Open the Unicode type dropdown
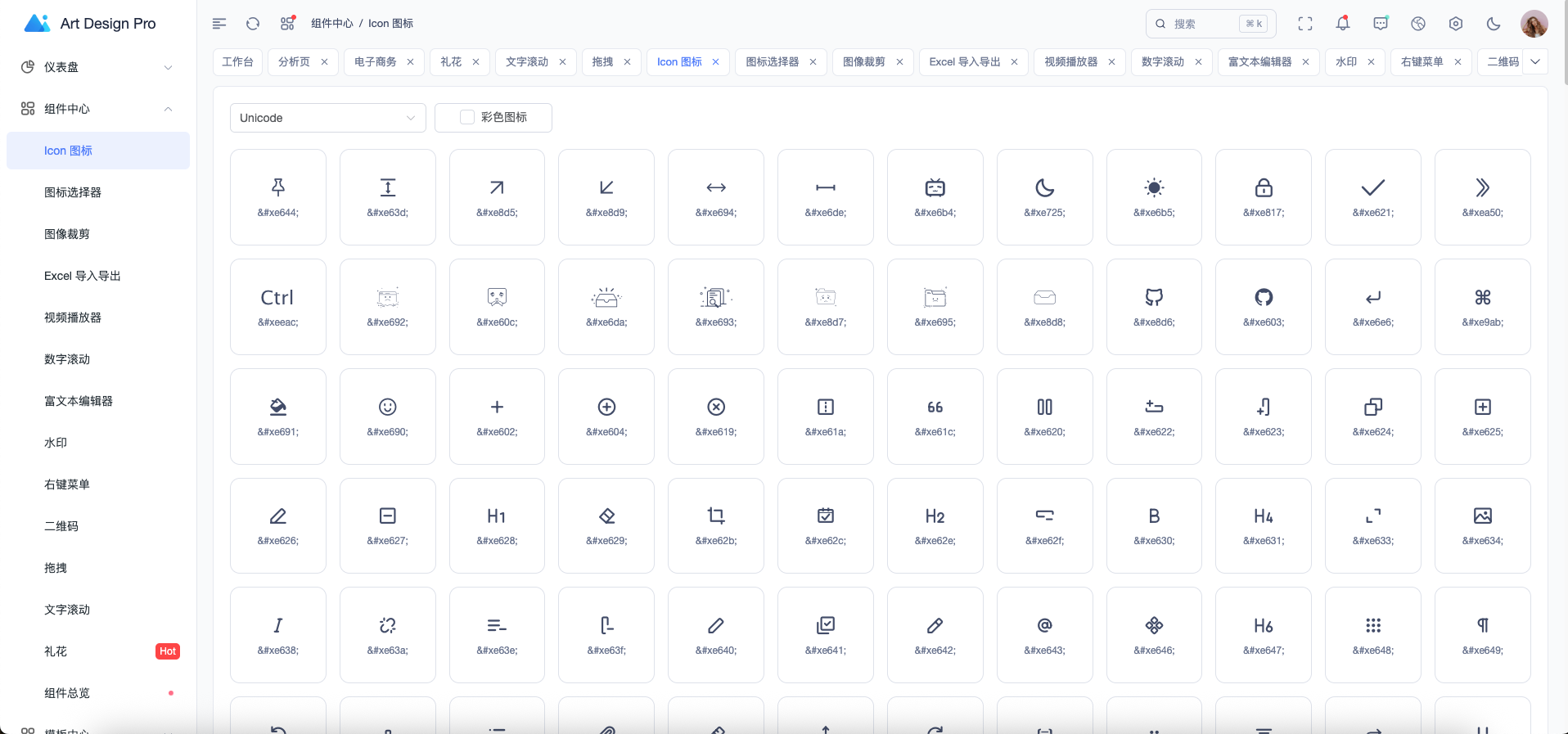The height and width of the screenshot is (734, 1568). tap(327, 118)
